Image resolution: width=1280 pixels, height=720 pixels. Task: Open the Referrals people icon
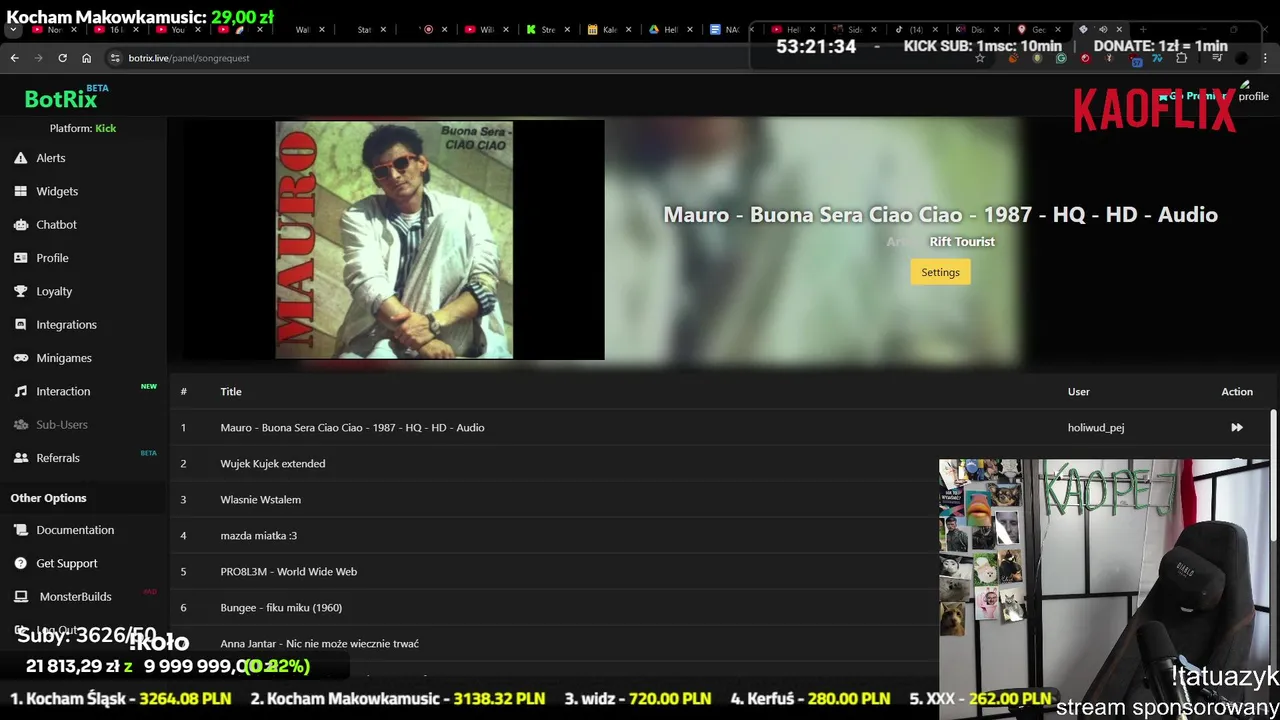20,458
